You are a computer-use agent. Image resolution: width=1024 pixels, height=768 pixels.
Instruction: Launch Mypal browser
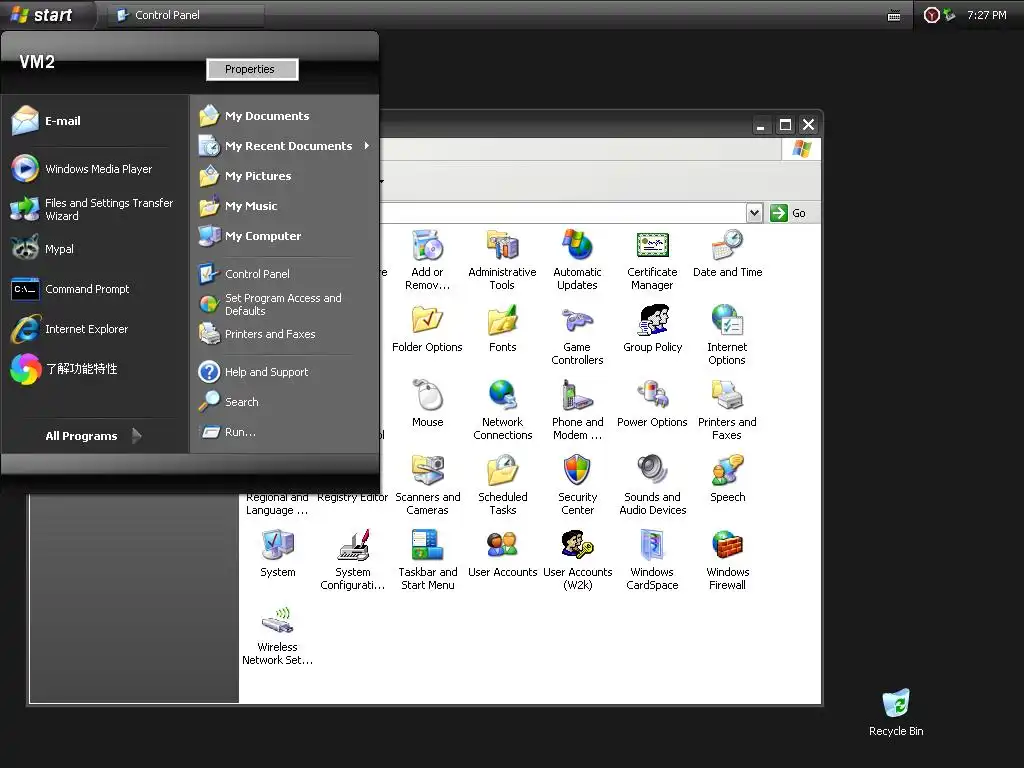(93, 249)
